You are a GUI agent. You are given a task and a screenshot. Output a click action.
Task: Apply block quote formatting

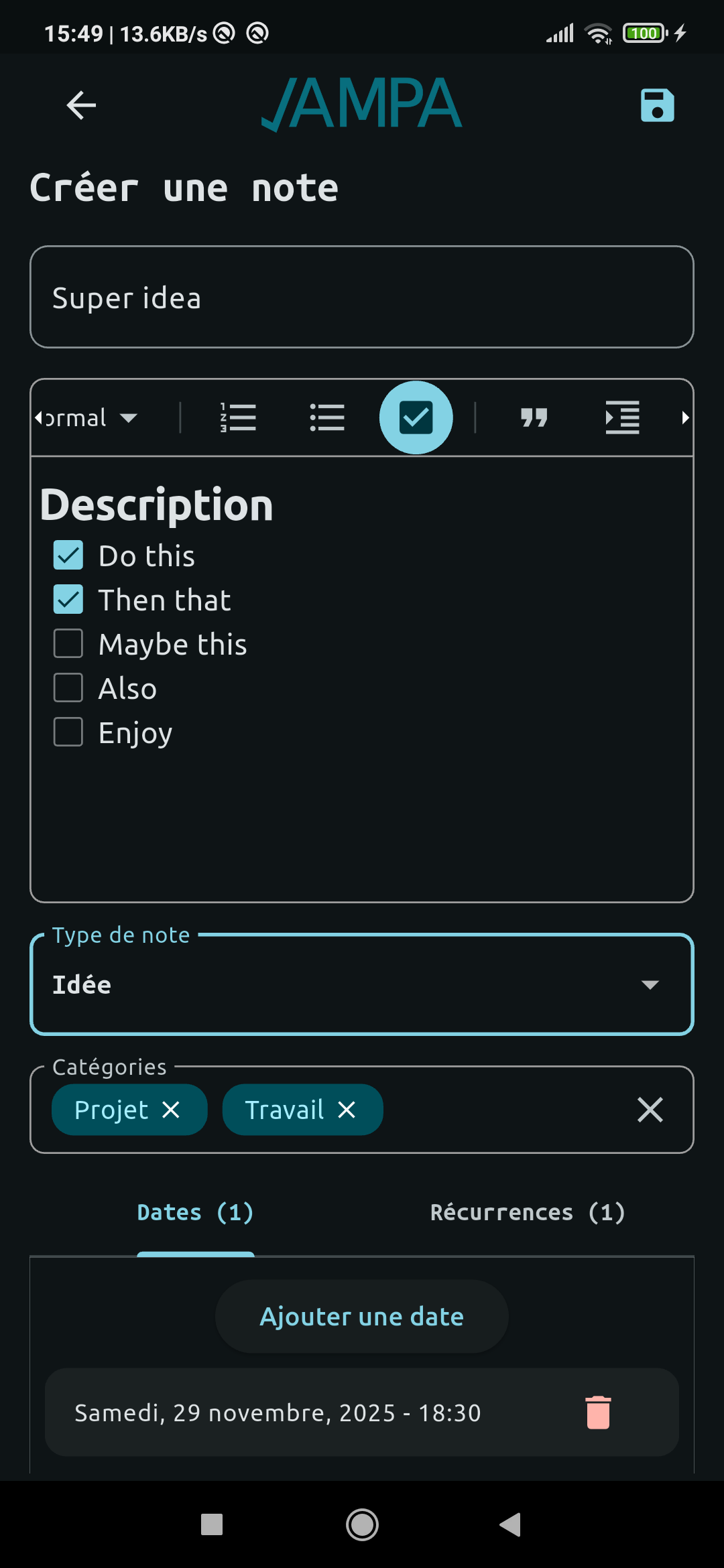tap(534, 418)
